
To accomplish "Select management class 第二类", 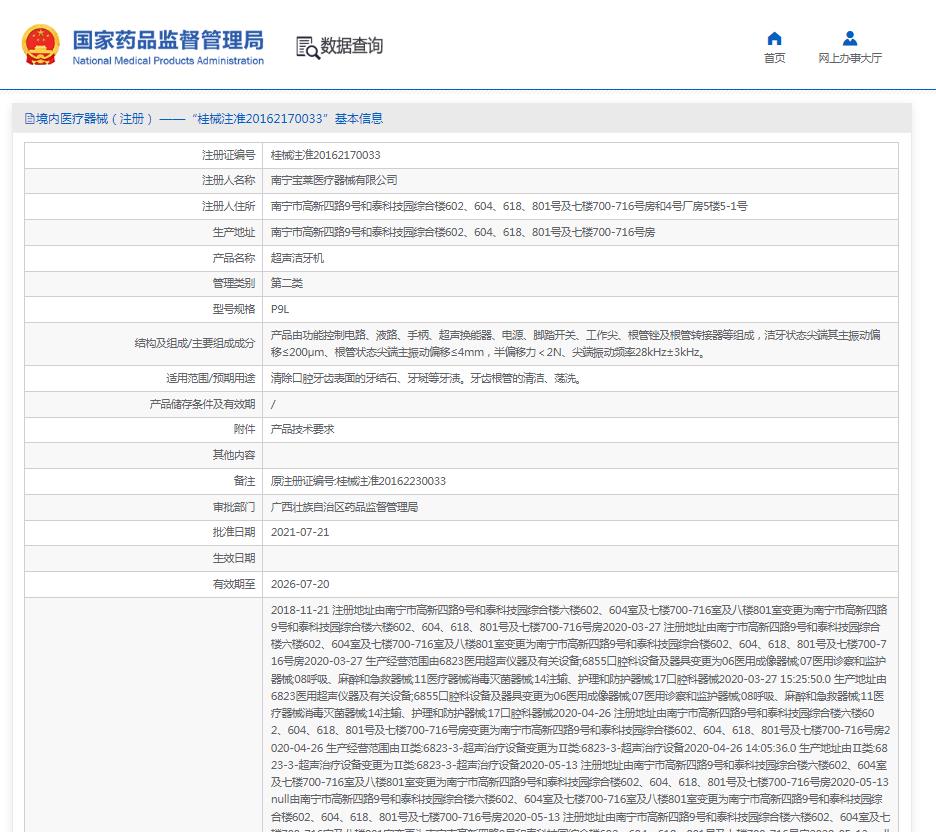I will (x=287, y=283).
